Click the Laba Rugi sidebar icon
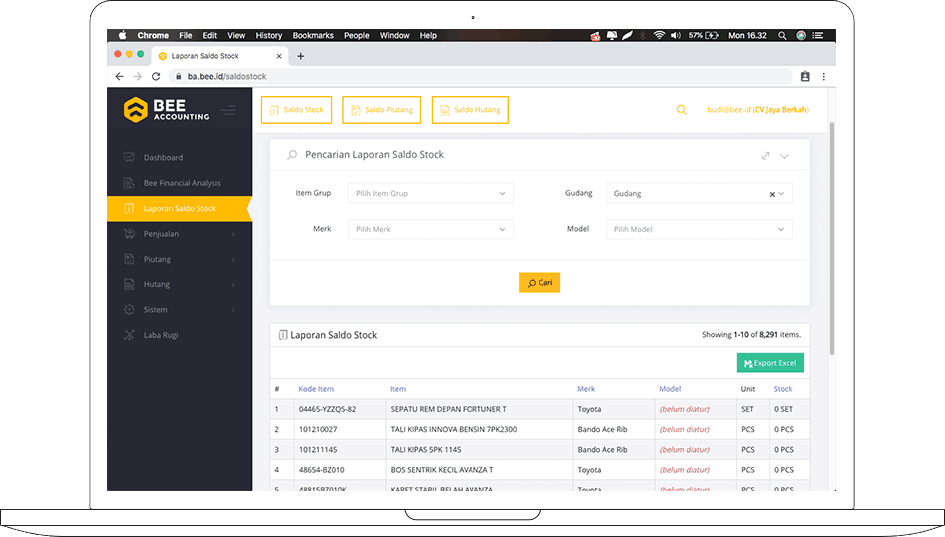This screenshot has width=945, height=537. coord(129,335)
